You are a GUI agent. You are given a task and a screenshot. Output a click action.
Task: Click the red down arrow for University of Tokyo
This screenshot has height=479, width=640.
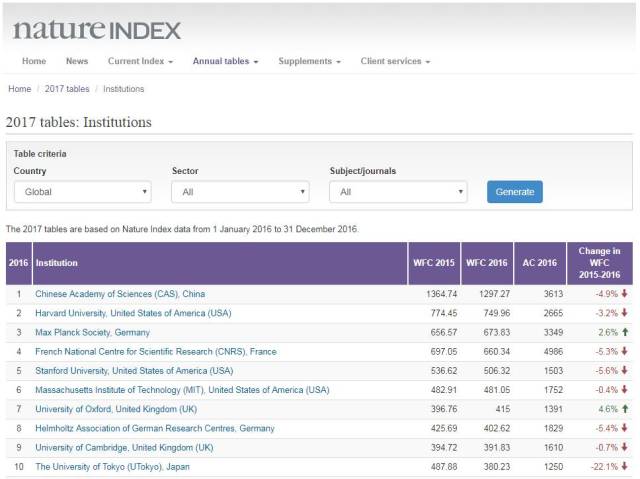pos(624,466)
